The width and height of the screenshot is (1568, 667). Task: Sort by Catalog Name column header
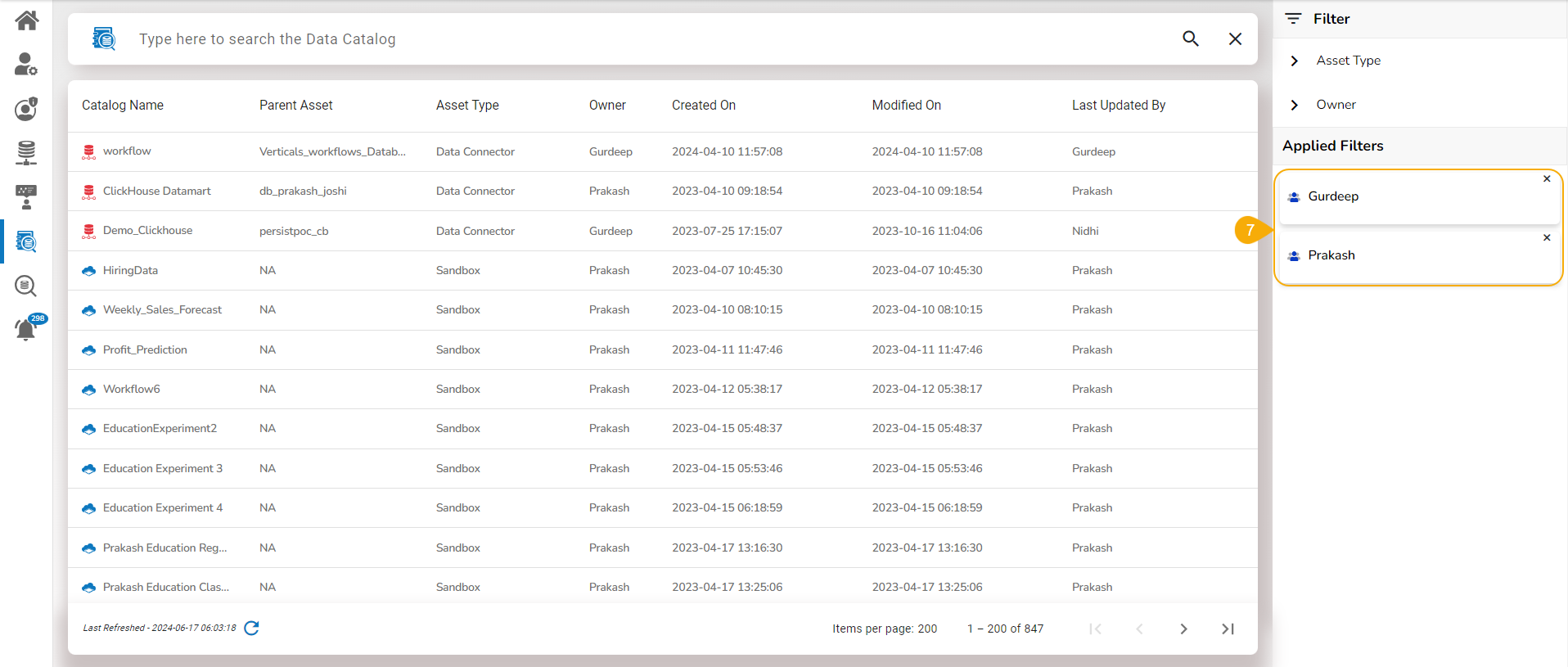[x=123, y=105]
